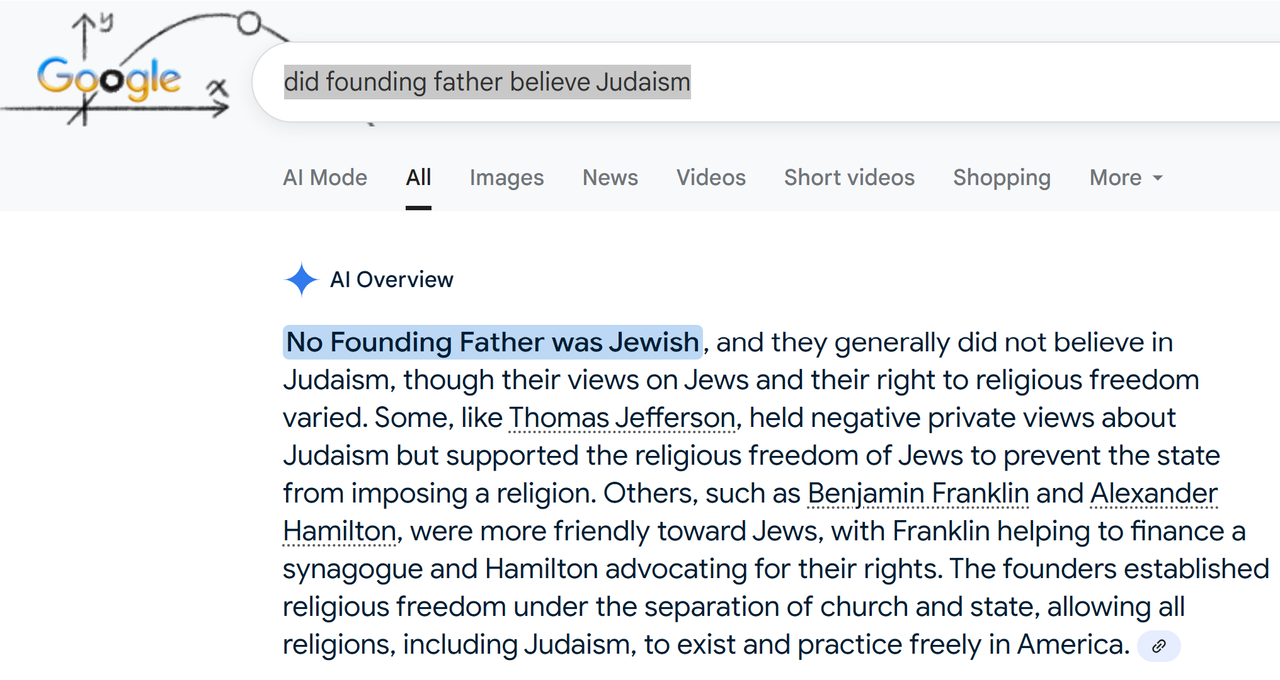Image resolution: width=1280 pixels, height=680 pixels.
Task: Click highlighted text No Founding Father was Jewish
Action: (x=493, y=342)
